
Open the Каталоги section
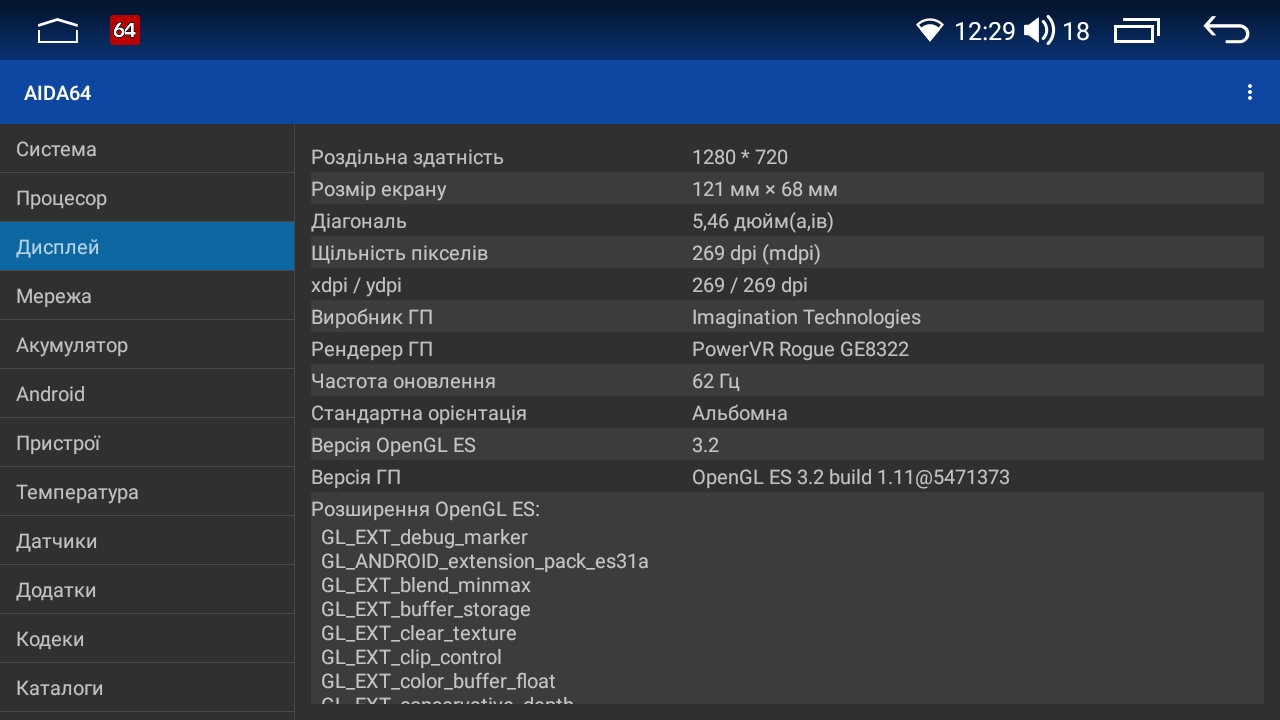coord(147,688)
